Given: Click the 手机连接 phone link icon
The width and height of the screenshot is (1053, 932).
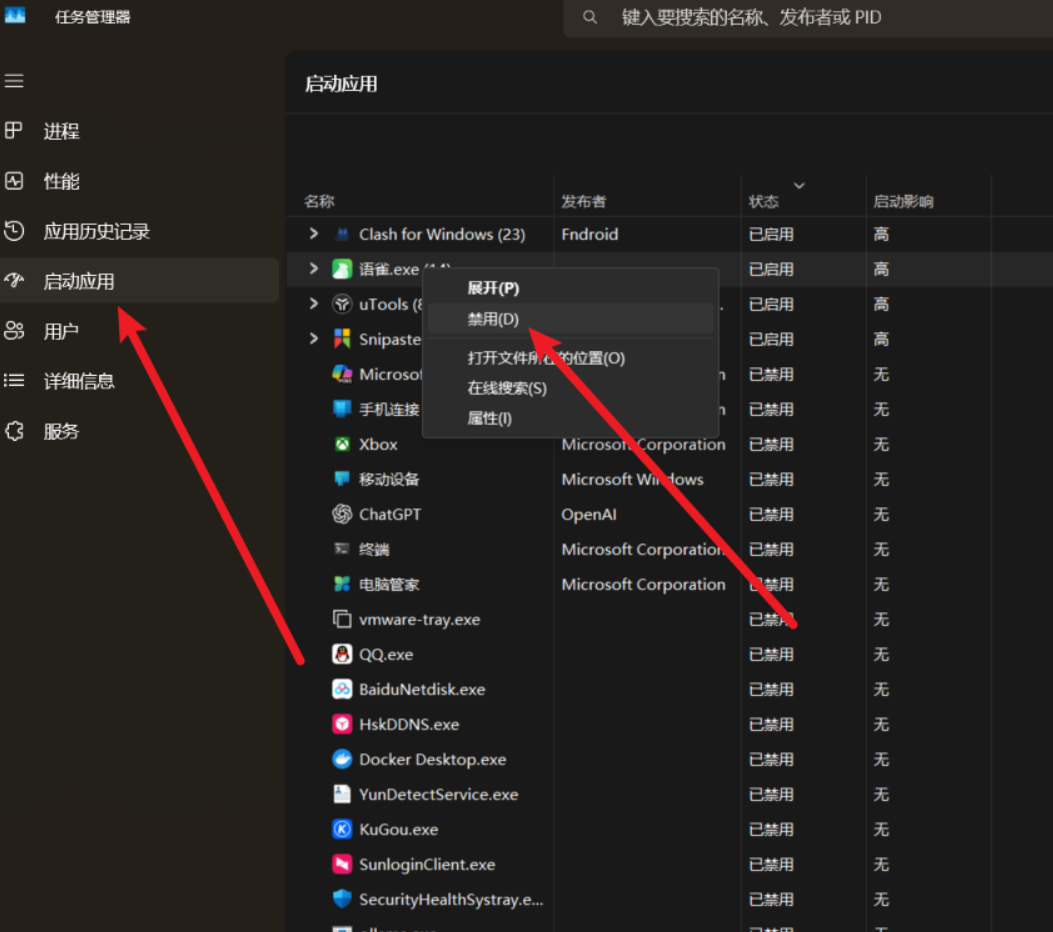Looking at the screenshot, I should (x=342, y=408).
